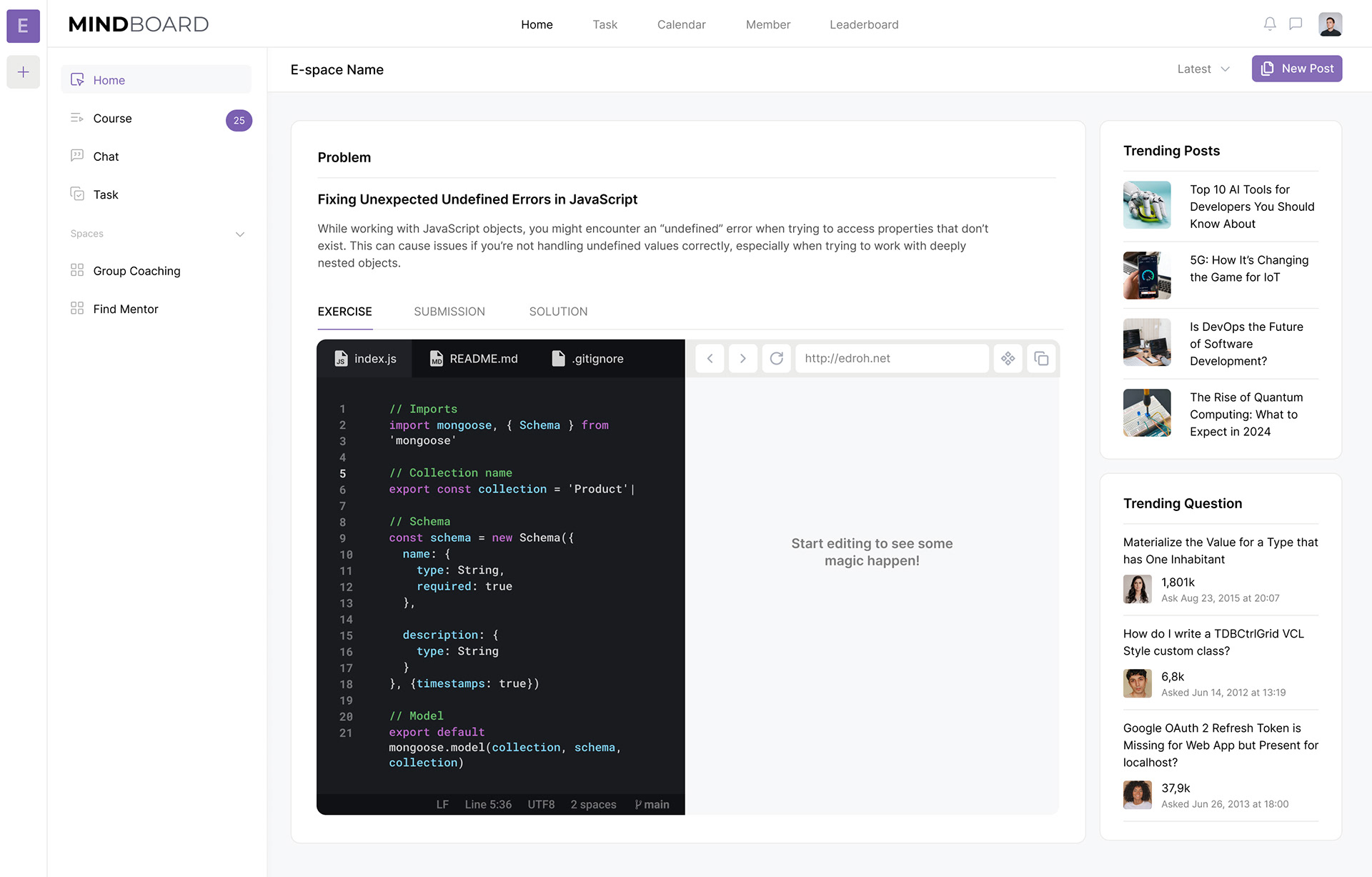Click the index.js file icon
Screen dimensions: 1372x877
pos(341,358)
